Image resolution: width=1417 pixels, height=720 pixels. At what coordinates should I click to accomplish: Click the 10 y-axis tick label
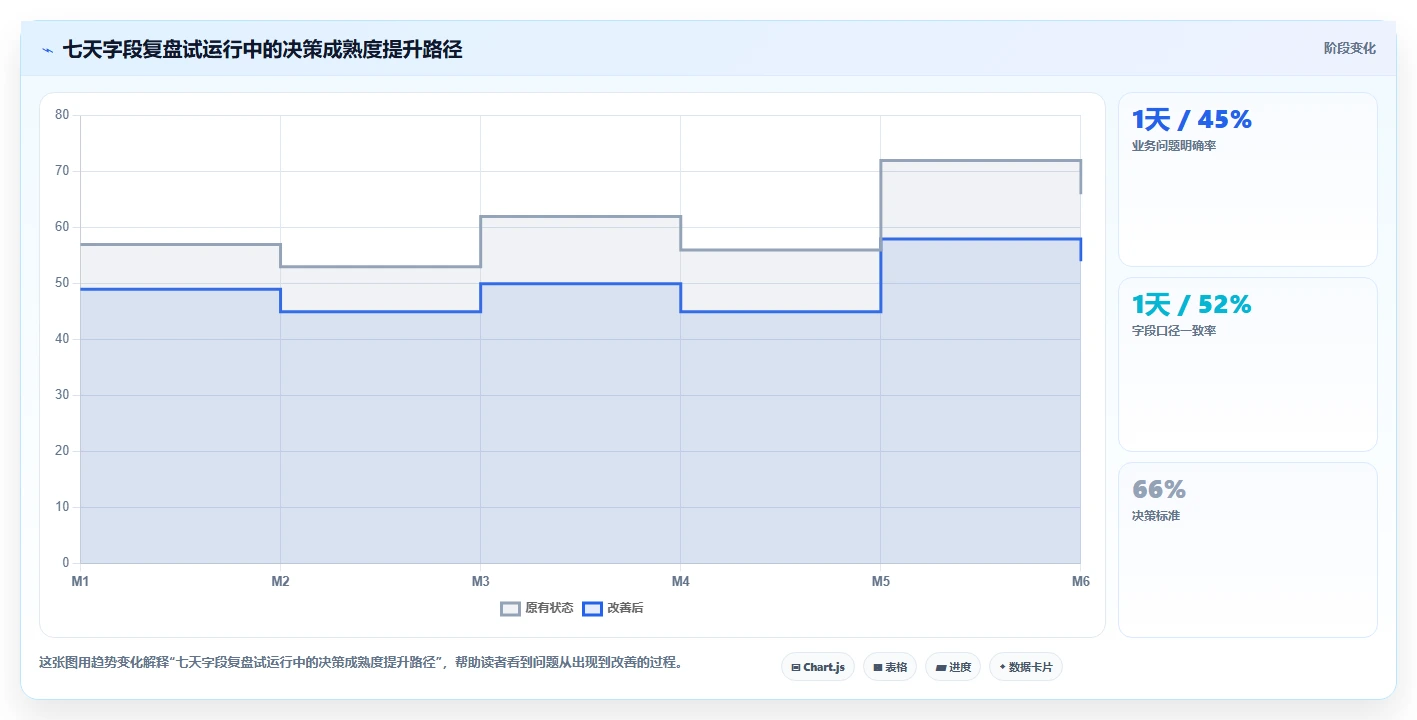click(62, 507)
